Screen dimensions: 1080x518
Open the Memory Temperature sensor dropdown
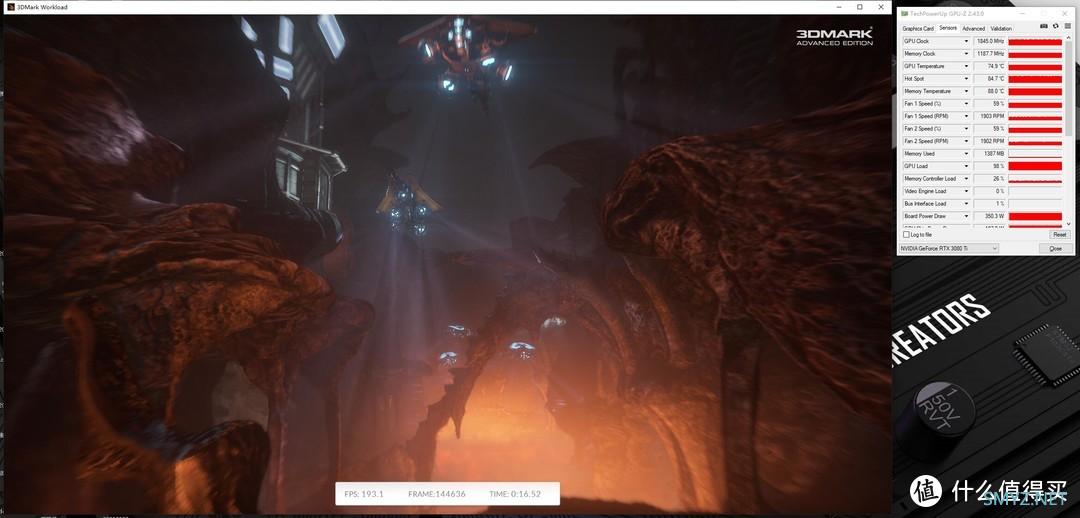coord(966,91)
